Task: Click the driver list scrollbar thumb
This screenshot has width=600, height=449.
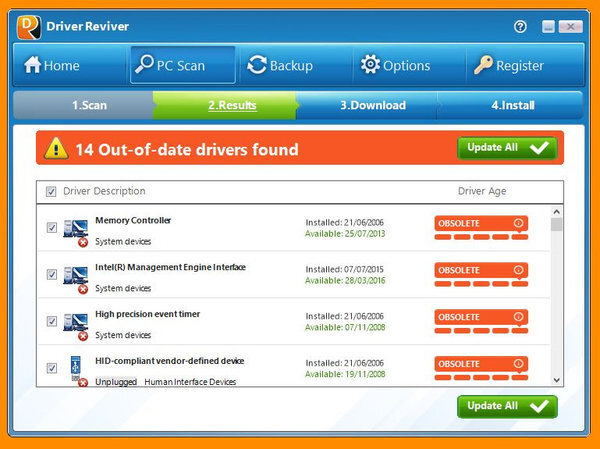Action: tap(556, 224)
